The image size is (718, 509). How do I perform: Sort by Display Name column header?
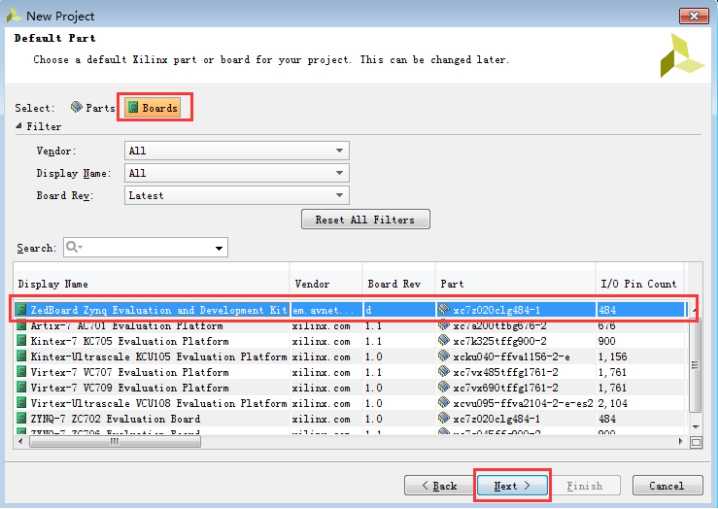pos(152,284)
